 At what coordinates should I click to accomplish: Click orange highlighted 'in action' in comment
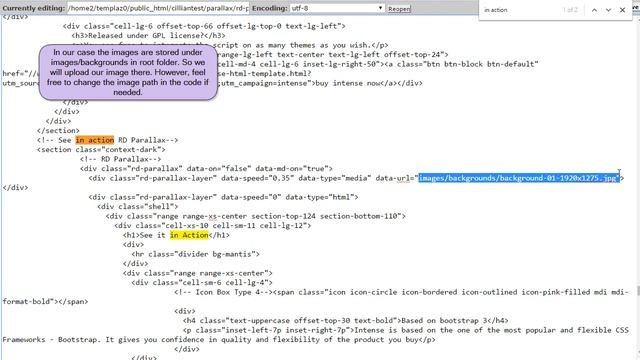coord(95,140)
